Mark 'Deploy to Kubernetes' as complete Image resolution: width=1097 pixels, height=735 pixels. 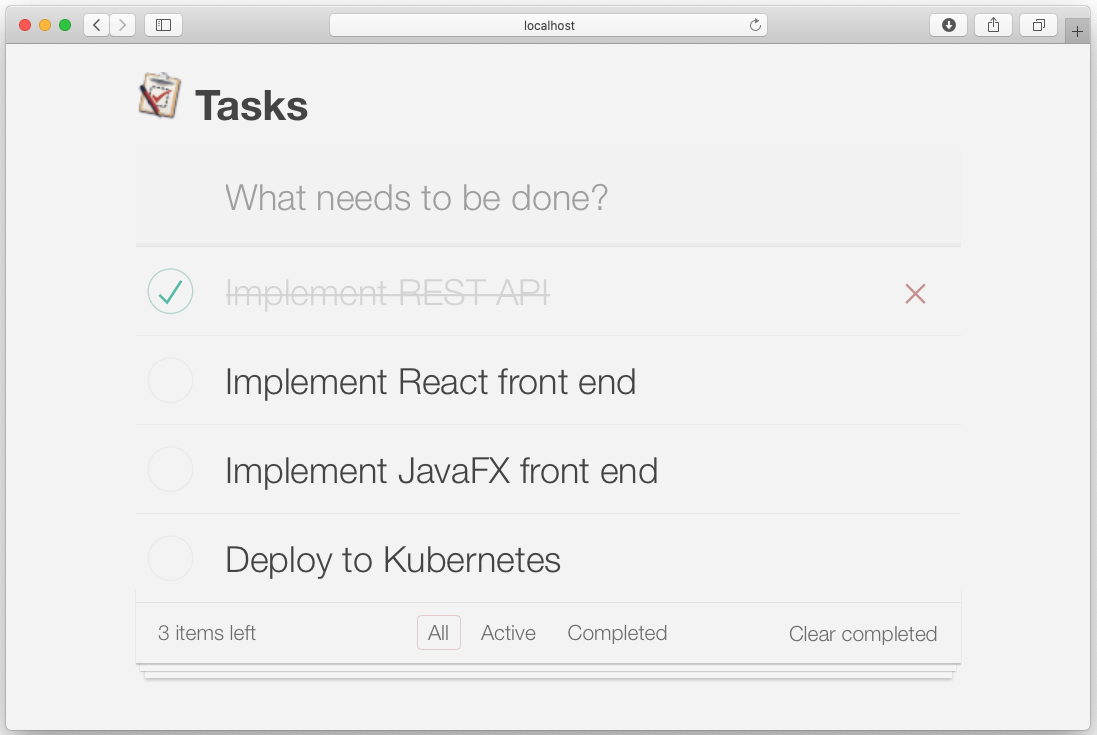point(170,558)
